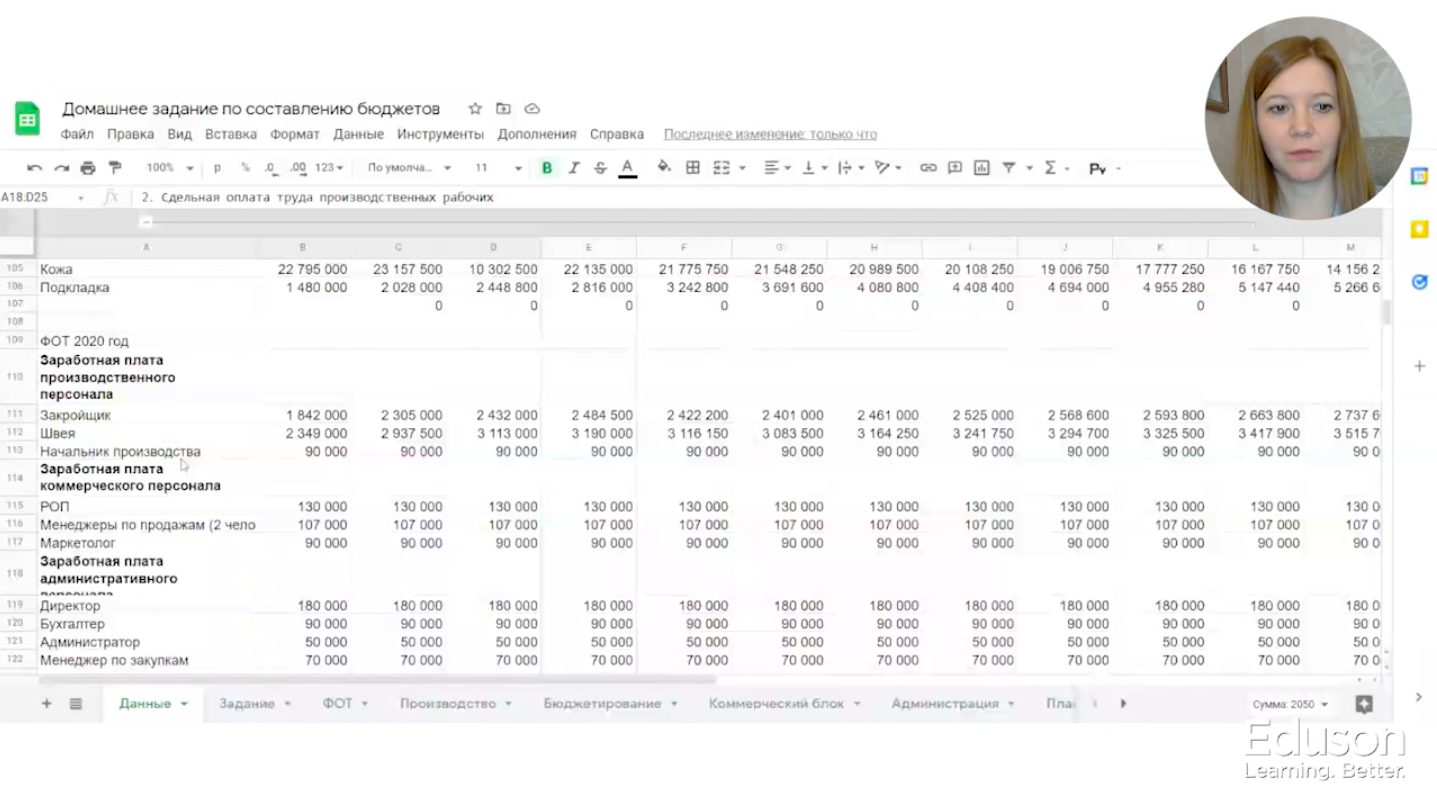Open text rotation dropdown
Viewport: 1437px width, 797px height.
888,168
